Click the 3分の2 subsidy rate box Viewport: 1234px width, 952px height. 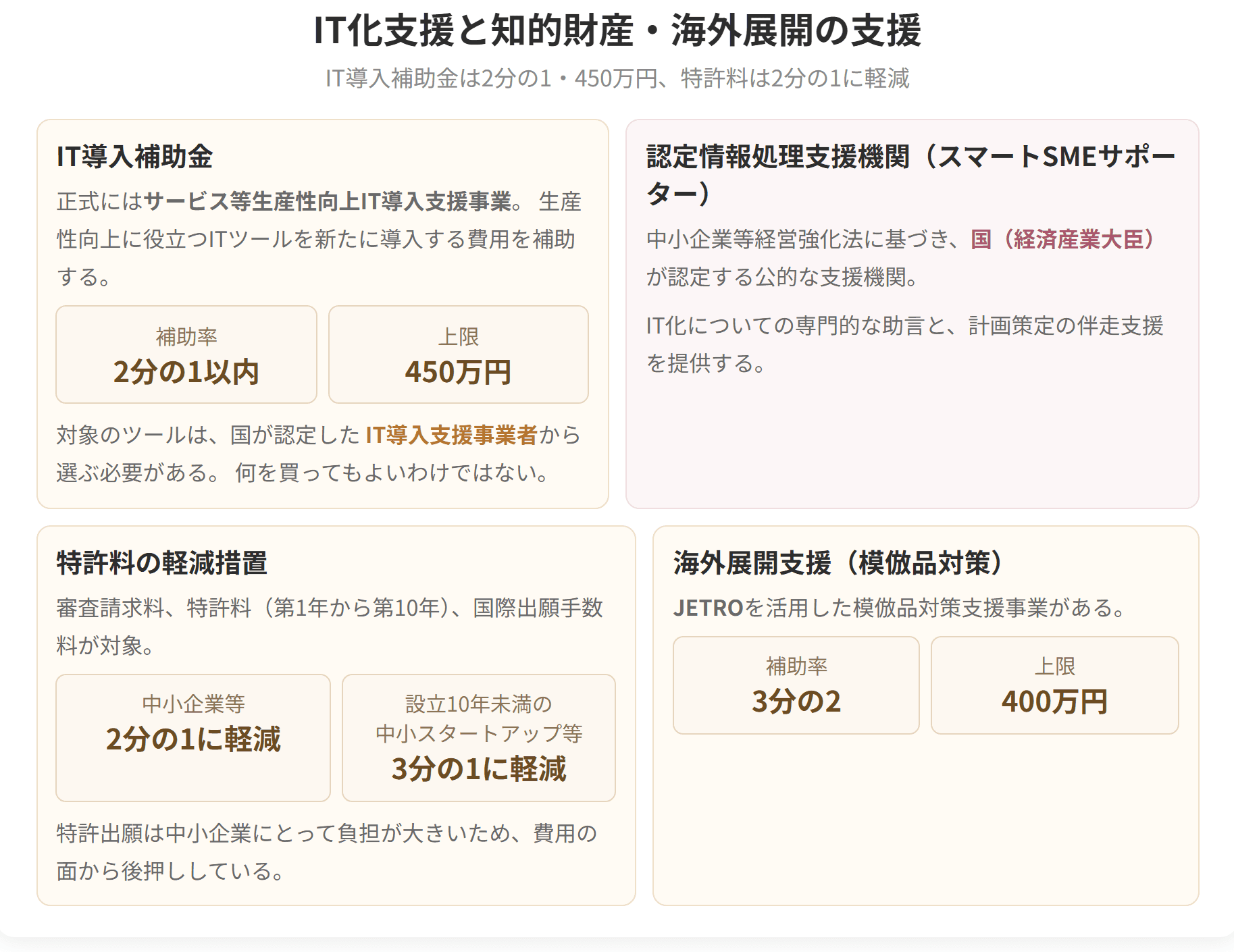[x=796, y=685]
